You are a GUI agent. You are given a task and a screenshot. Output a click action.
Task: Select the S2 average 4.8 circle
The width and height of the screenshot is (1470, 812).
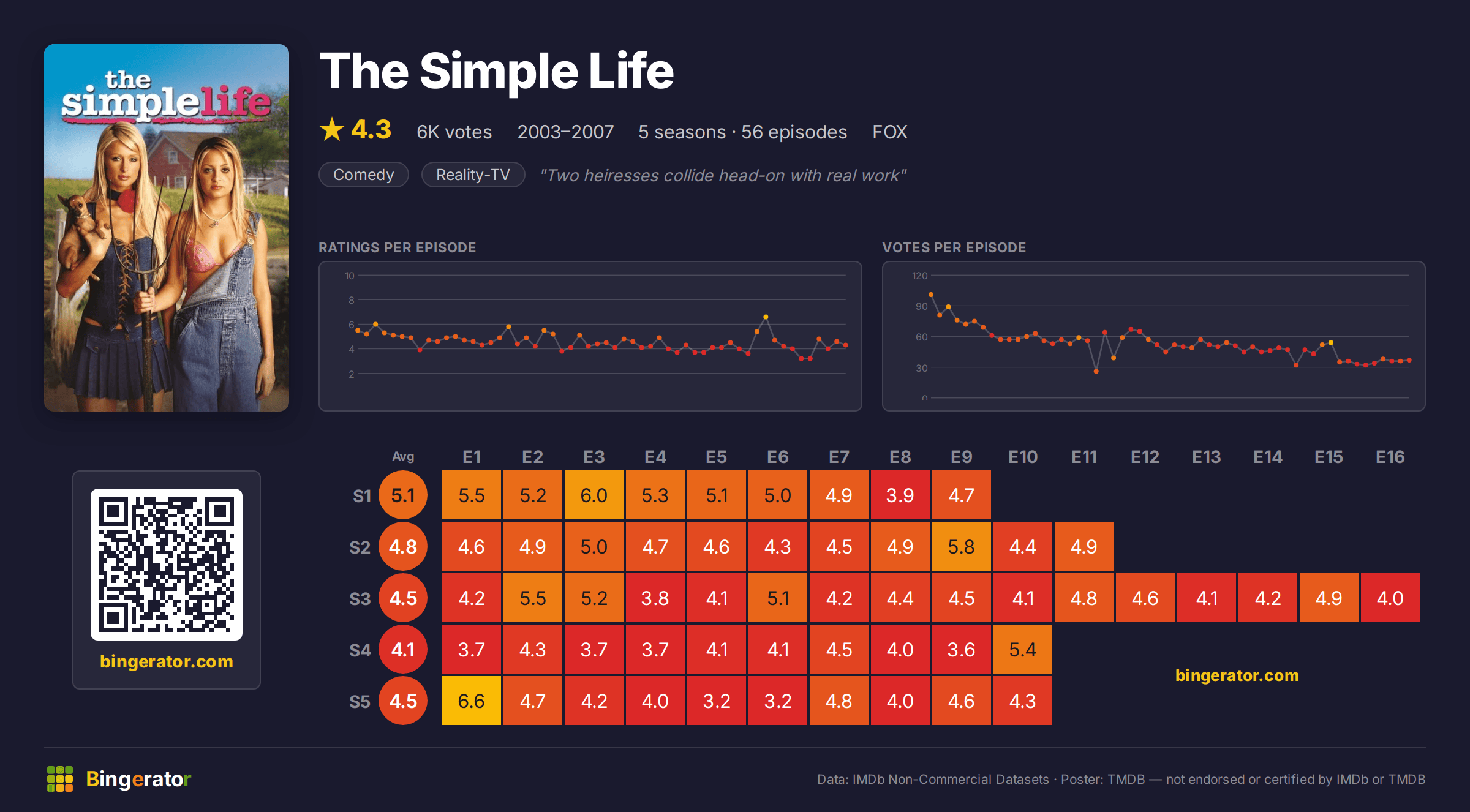tap(403, 546)
